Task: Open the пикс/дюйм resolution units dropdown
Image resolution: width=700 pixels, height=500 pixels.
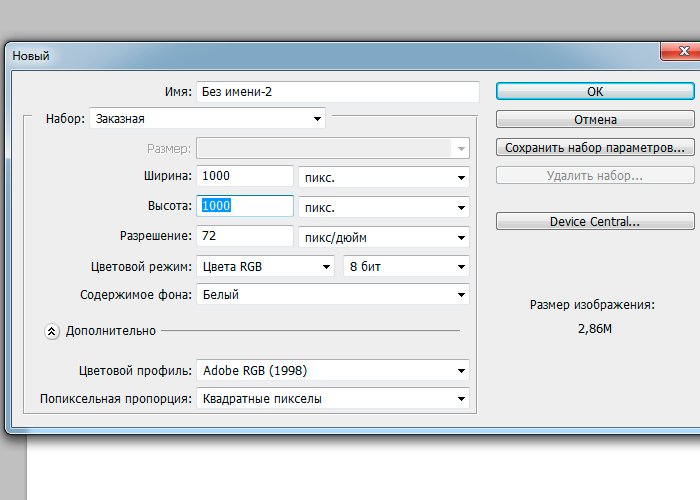Action: (384, 238)
